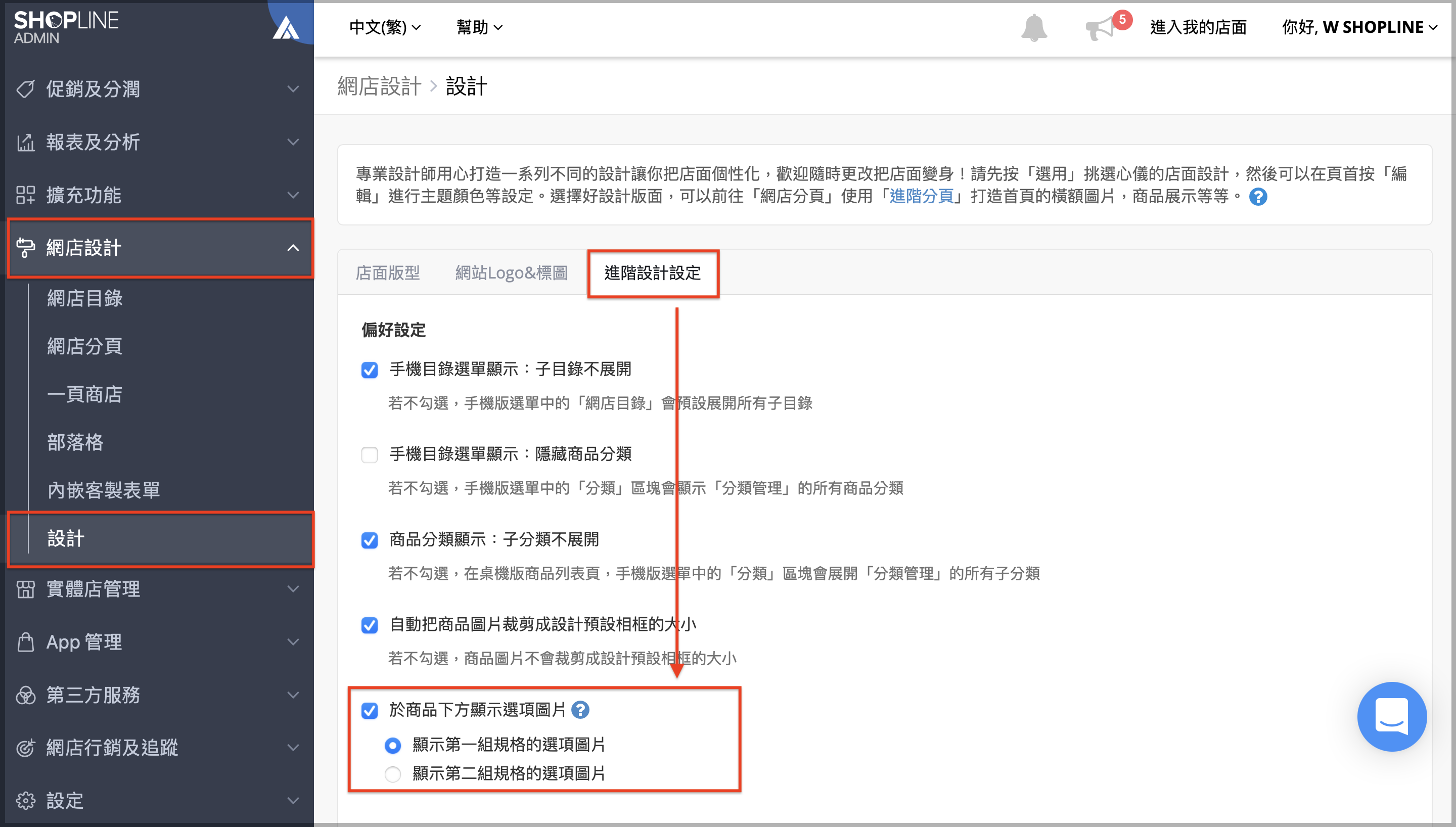Click the 網店行銷及追蹤 target icon
Image resolution: width=1456 pixels, height=827 pixels.
pyautogui.click(x=26, y=748)
